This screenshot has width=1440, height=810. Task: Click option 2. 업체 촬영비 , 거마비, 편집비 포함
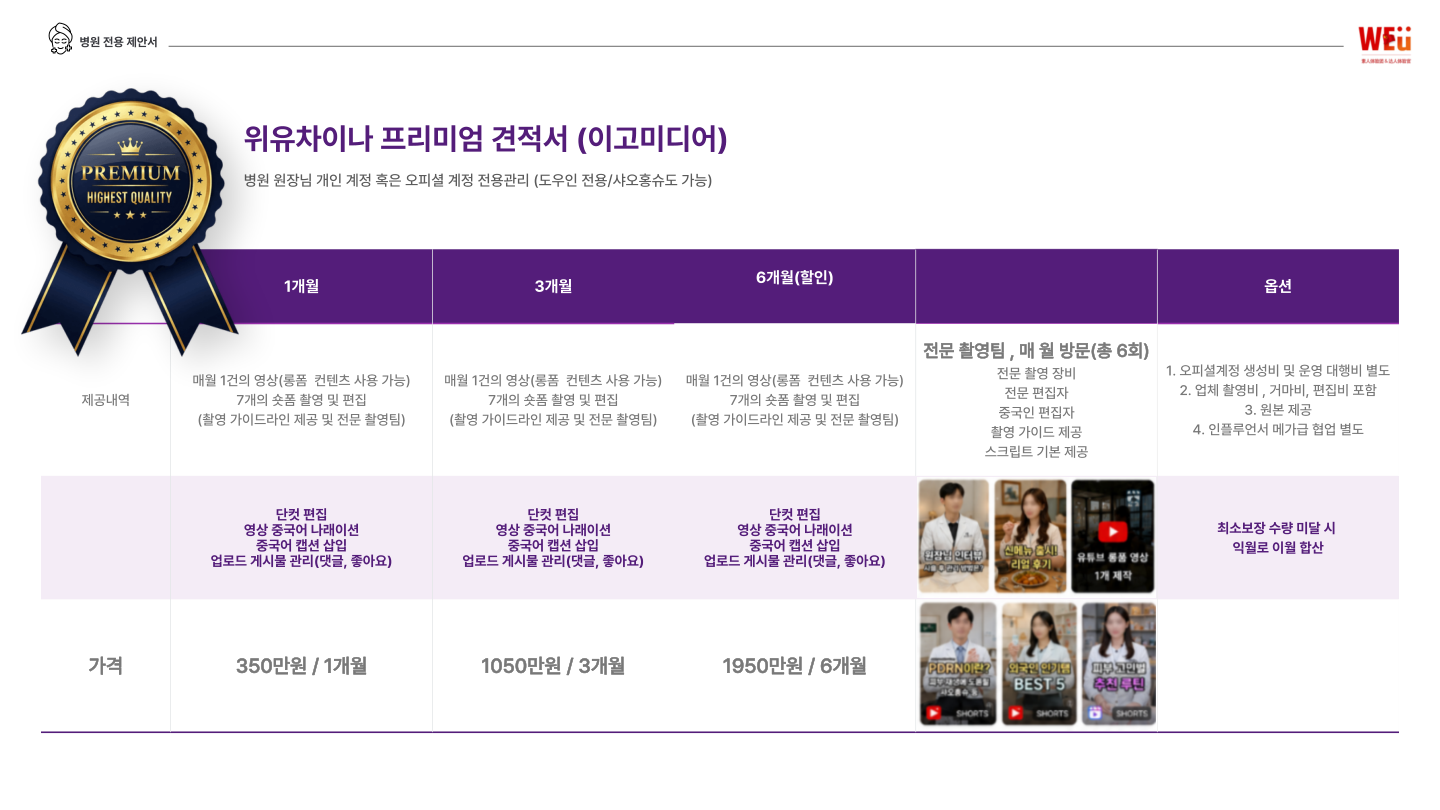(1278, 390)
